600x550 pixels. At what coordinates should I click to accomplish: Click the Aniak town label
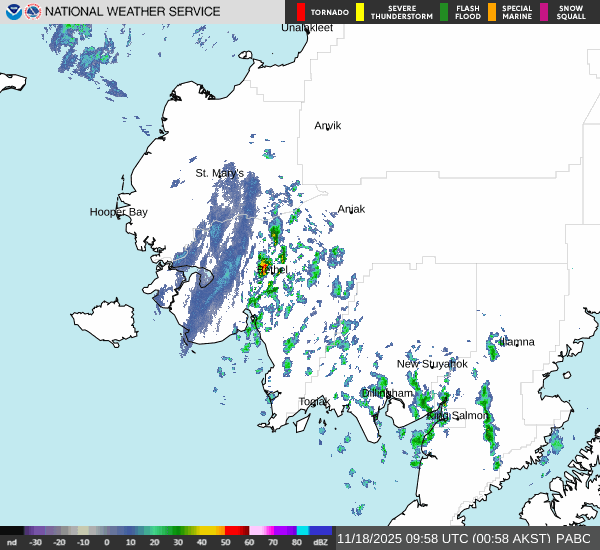[x=351, y=209]
